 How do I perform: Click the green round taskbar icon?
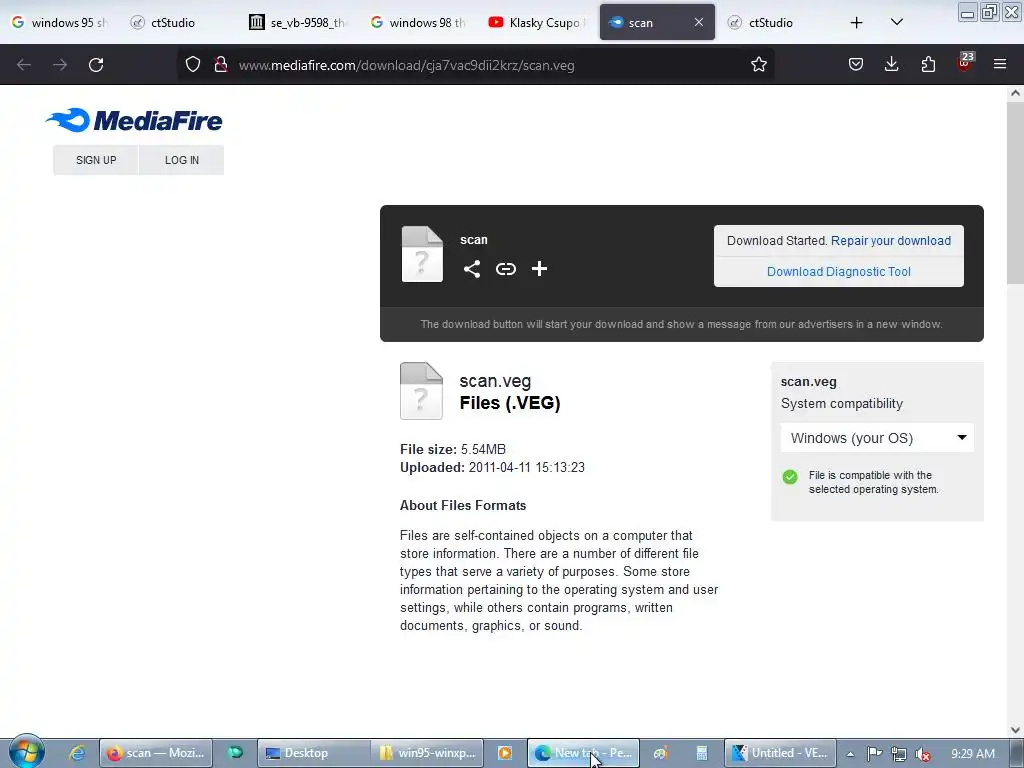click(x=235, y=753)
